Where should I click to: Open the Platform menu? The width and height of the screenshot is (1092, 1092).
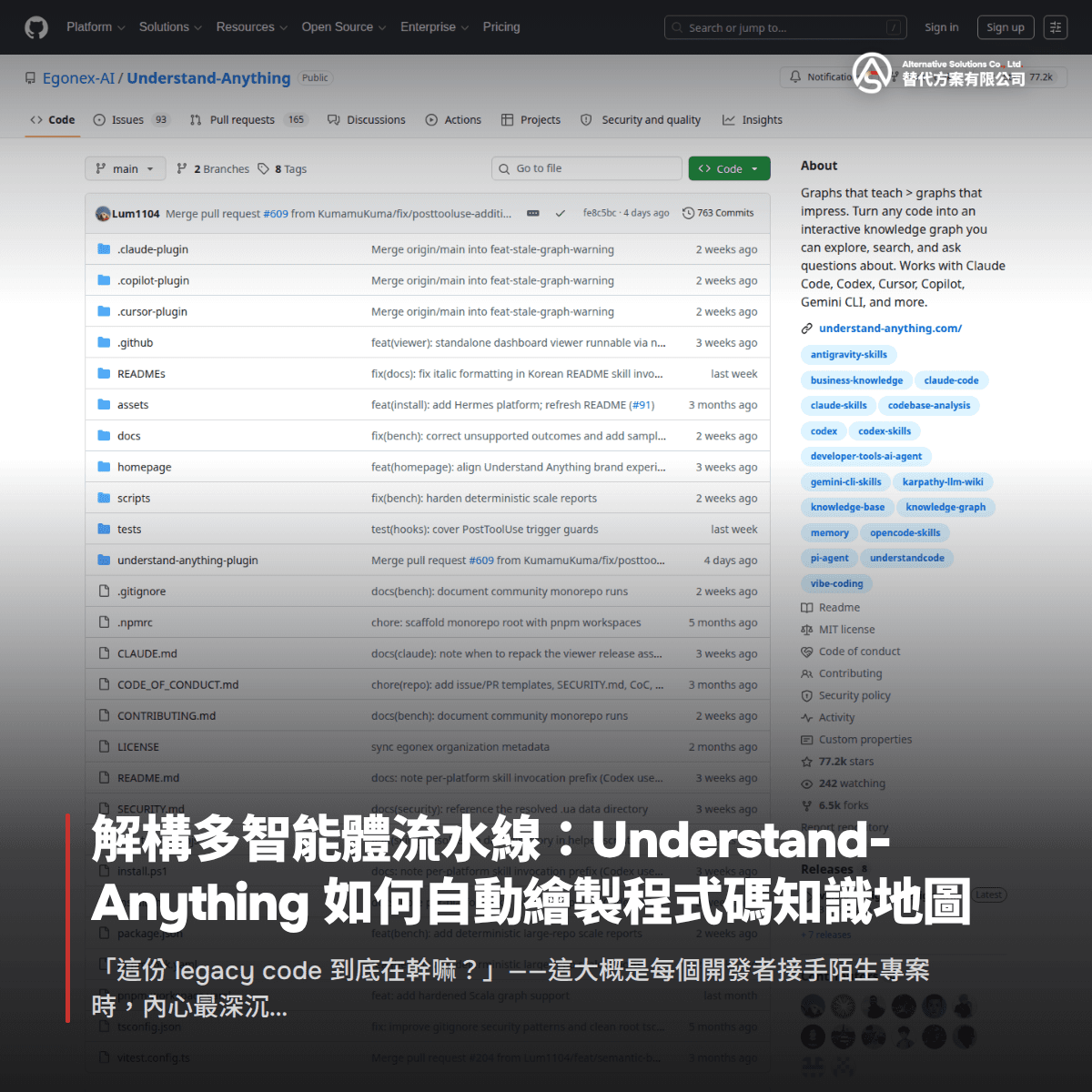(x=96, y=27)
